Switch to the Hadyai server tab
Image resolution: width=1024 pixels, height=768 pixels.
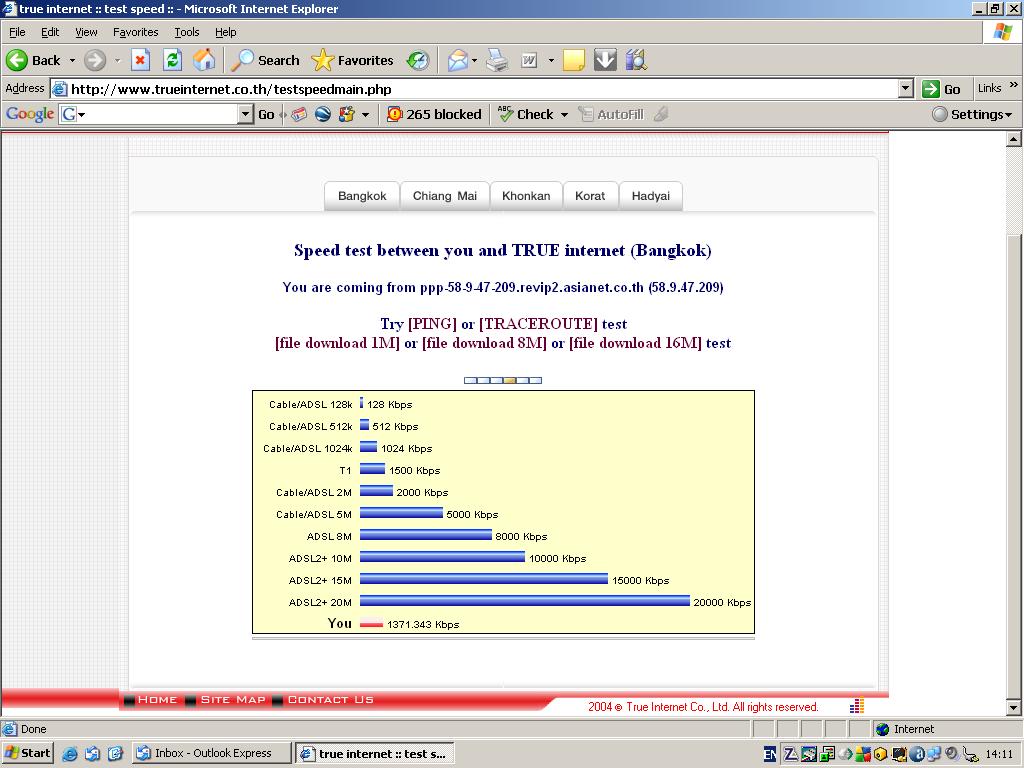tap(650, 196)
